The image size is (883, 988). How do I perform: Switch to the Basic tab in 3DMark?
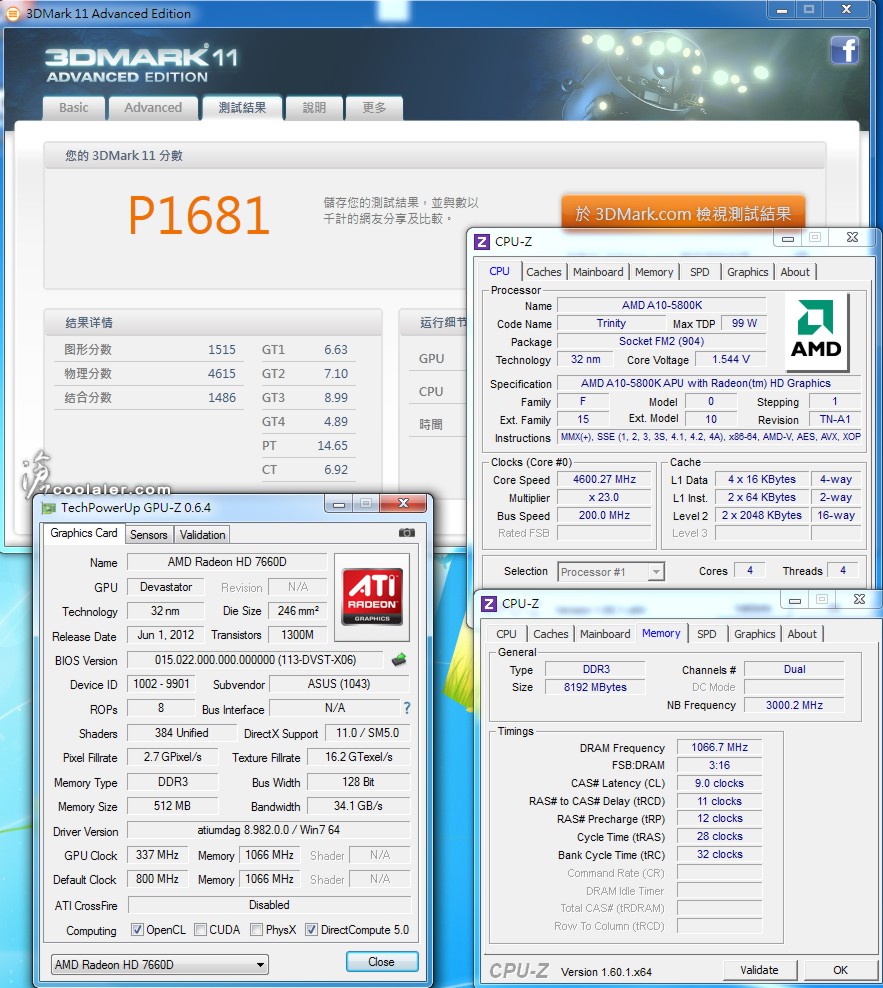[74, 108]
